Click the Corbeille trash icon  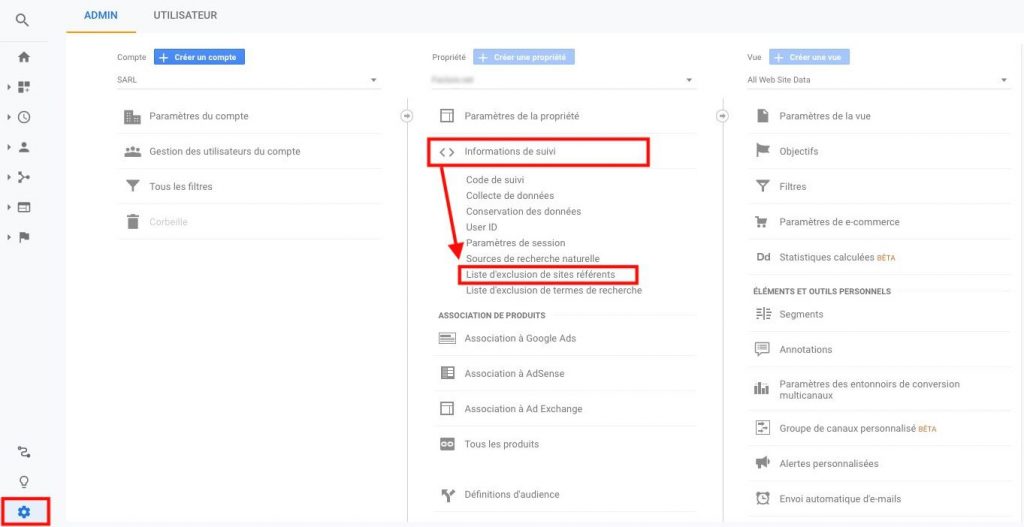pos(132,222)
